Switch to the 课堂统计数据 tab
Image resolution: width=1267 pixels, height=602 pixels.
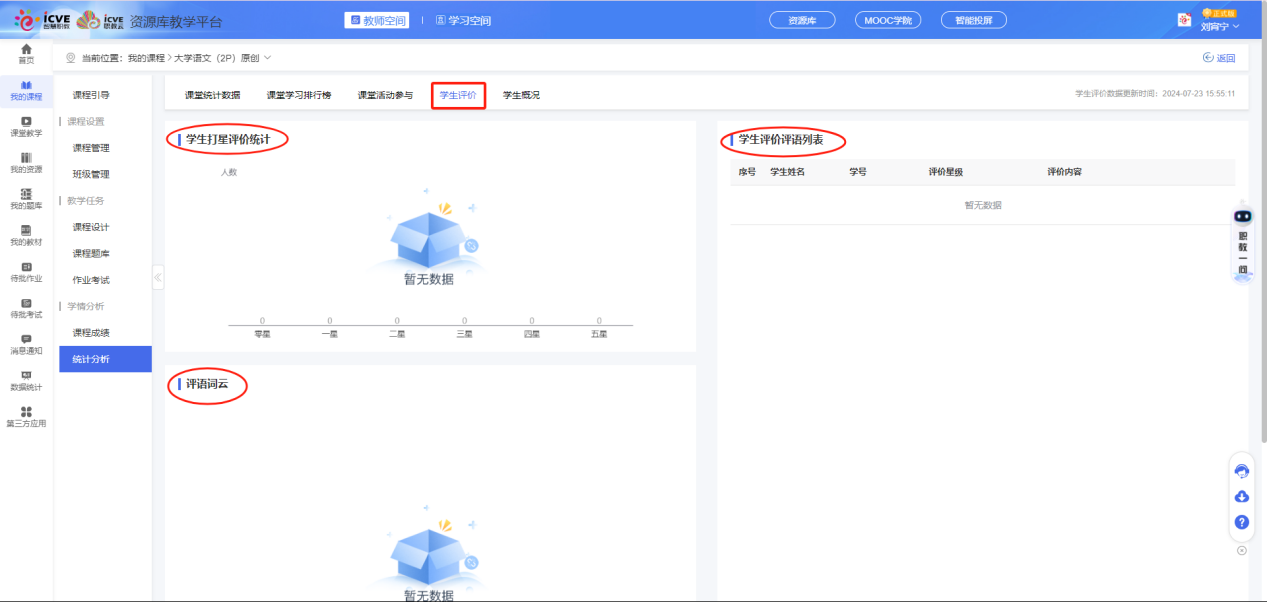211,94
